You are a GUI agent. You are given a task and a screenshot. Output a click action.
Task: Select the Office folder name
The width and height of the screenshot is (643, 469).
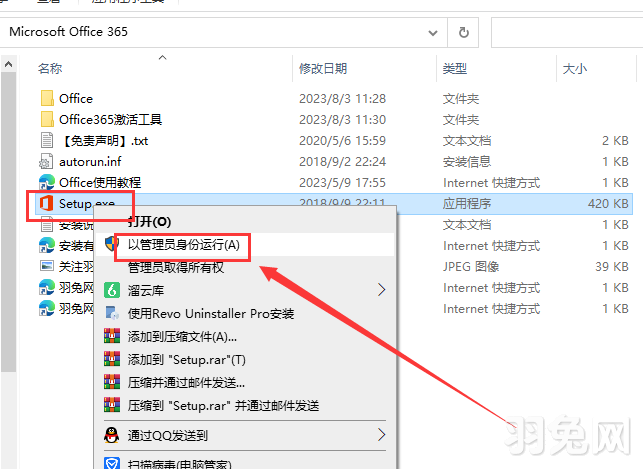click(76, 98)
